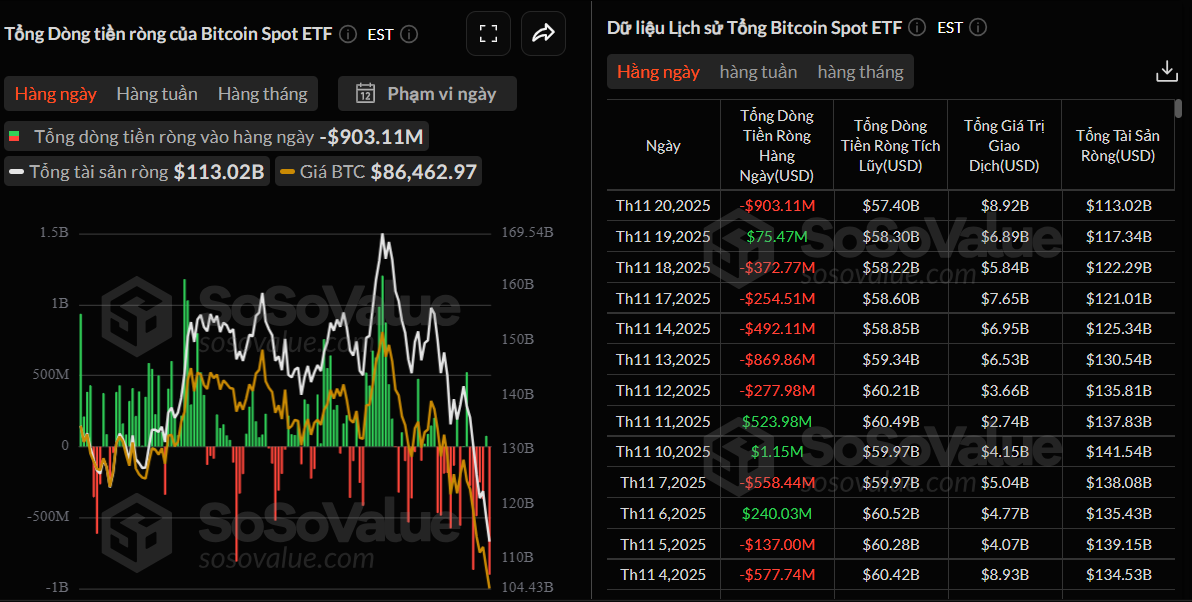Click info icon beside historical data title
This screenshot has width=1192, height=602.
pos(917,27)
